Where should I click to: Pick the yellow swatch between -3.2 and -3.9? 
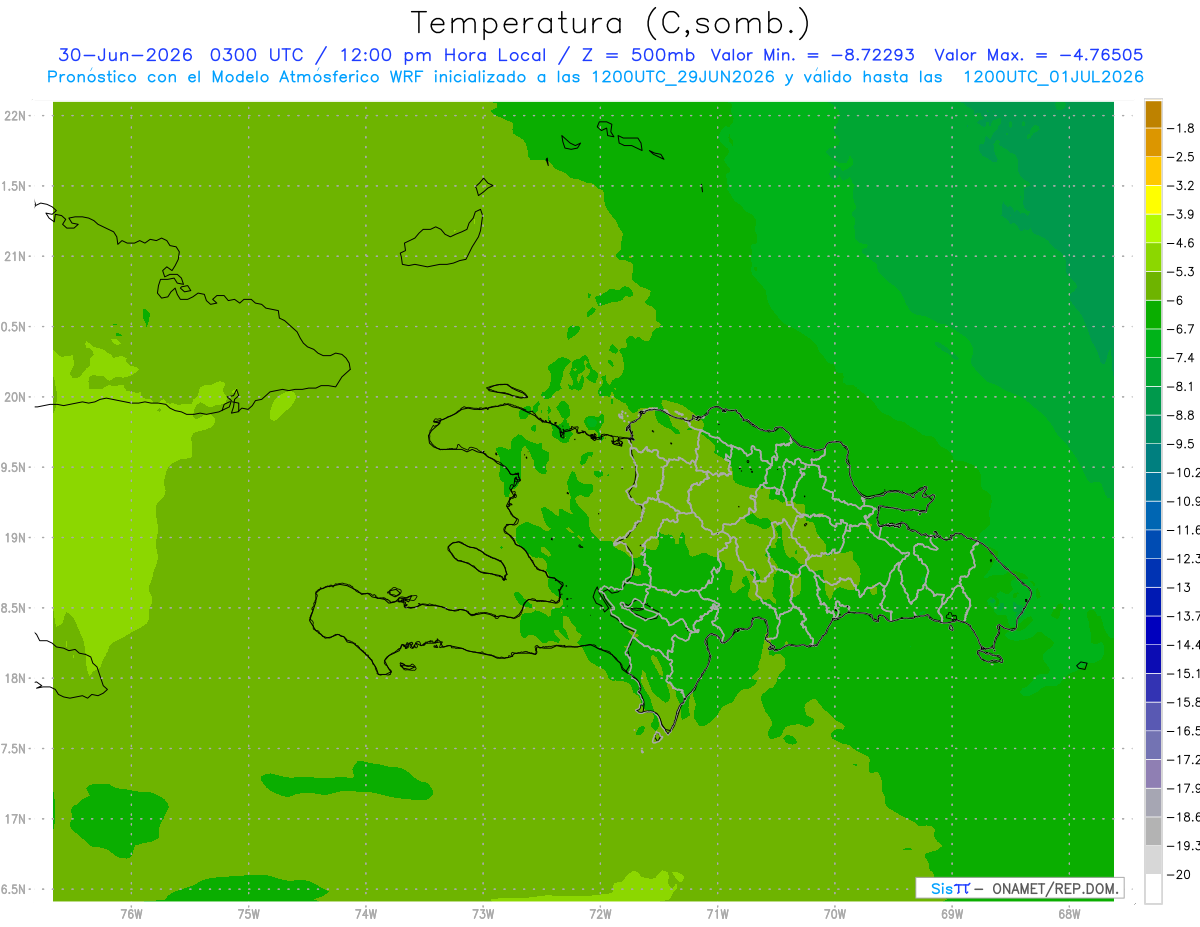click(1153, 200)
